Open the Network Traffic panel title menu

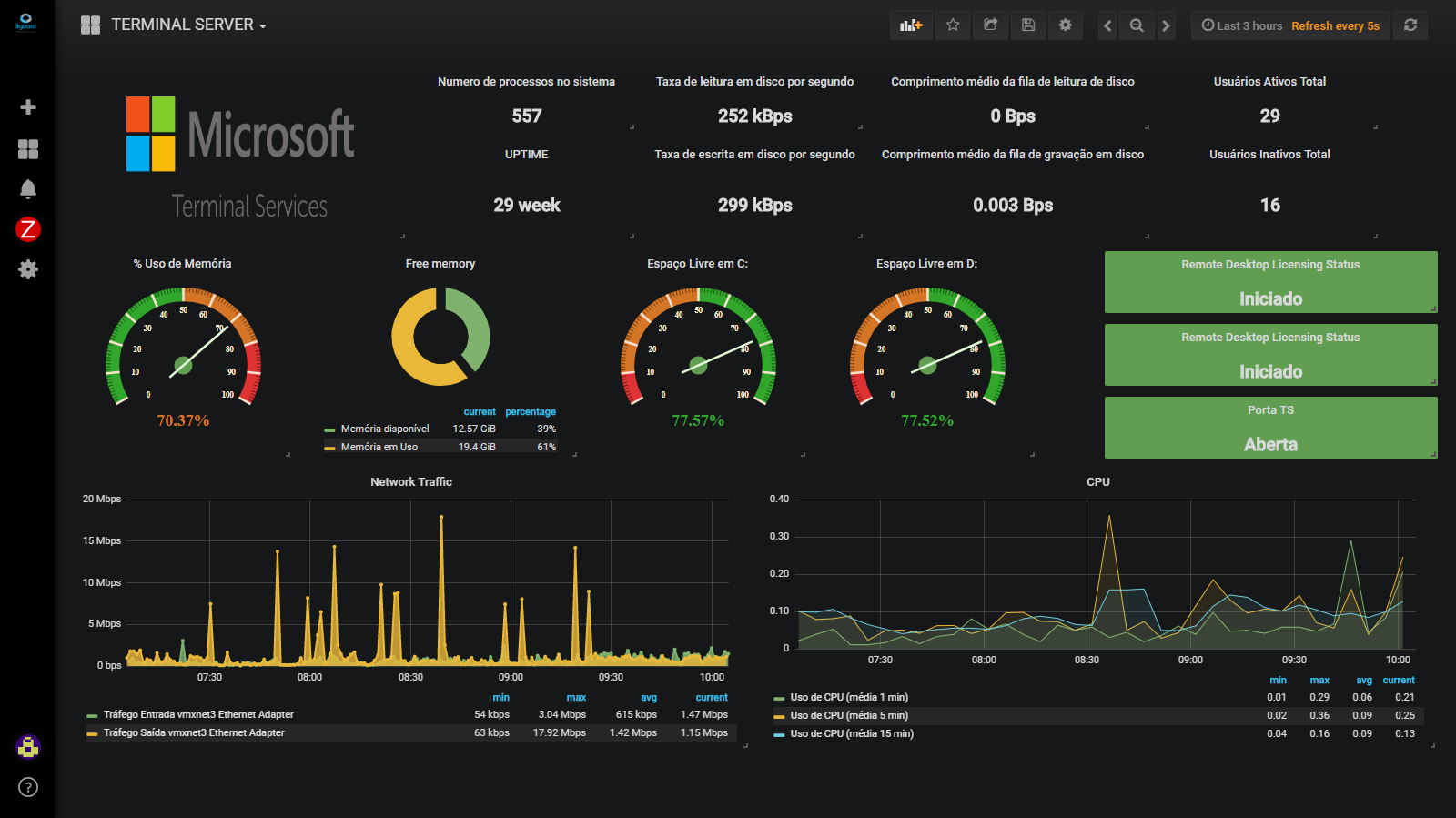pos(411,481)
